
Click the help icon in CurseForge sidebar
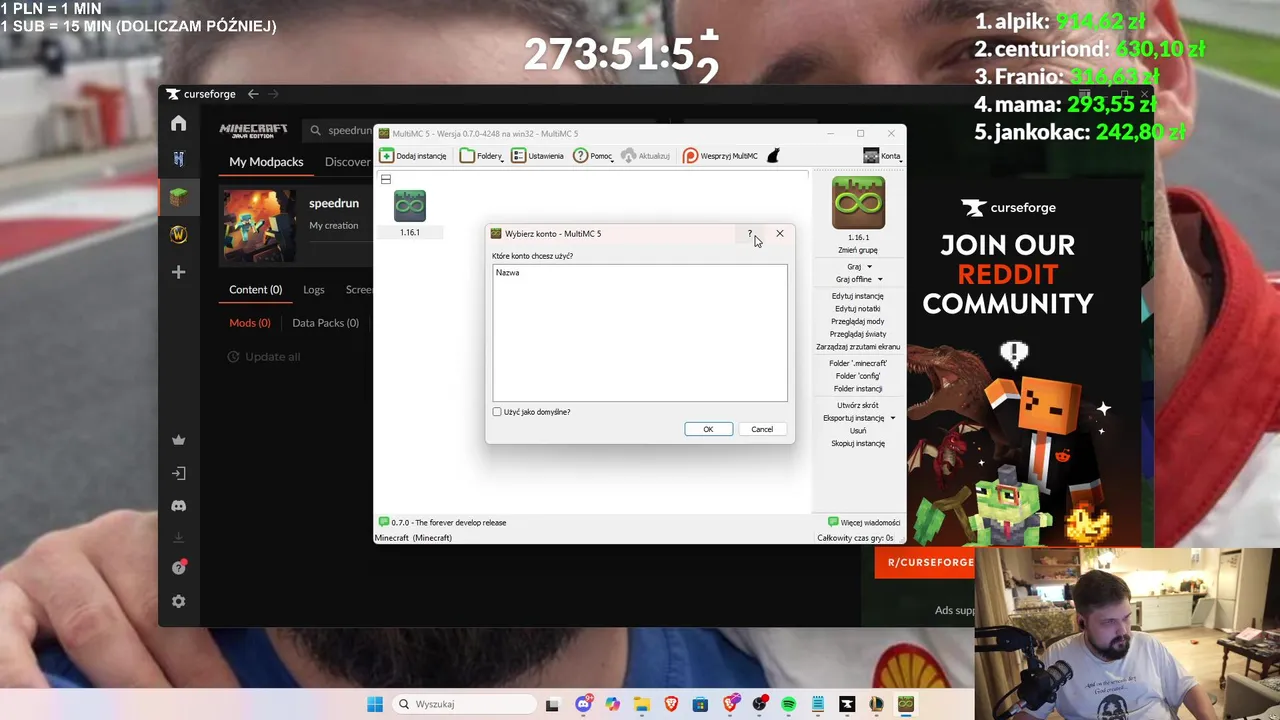tap(179, 568)
